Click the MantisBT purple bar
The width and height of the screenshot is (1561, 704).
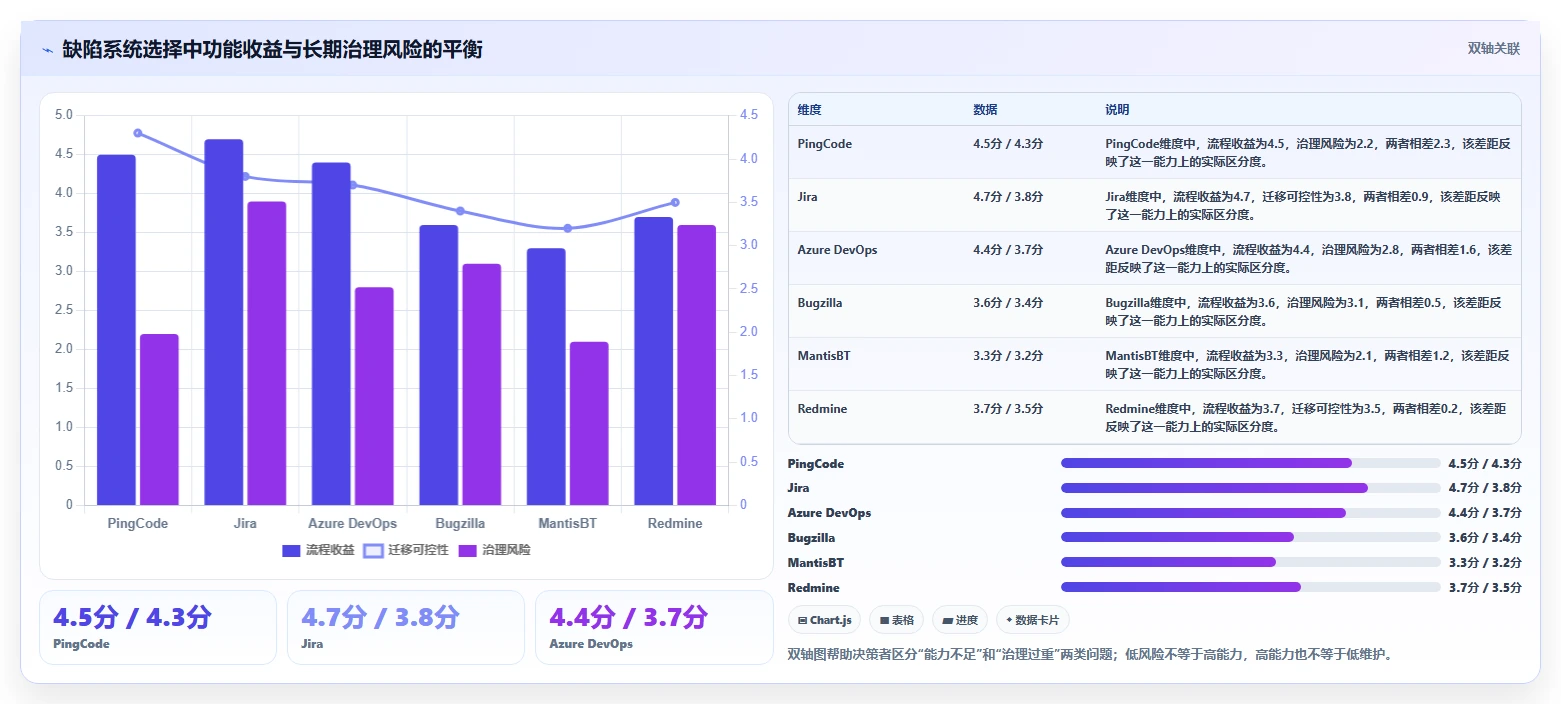[x=589, y=423]
